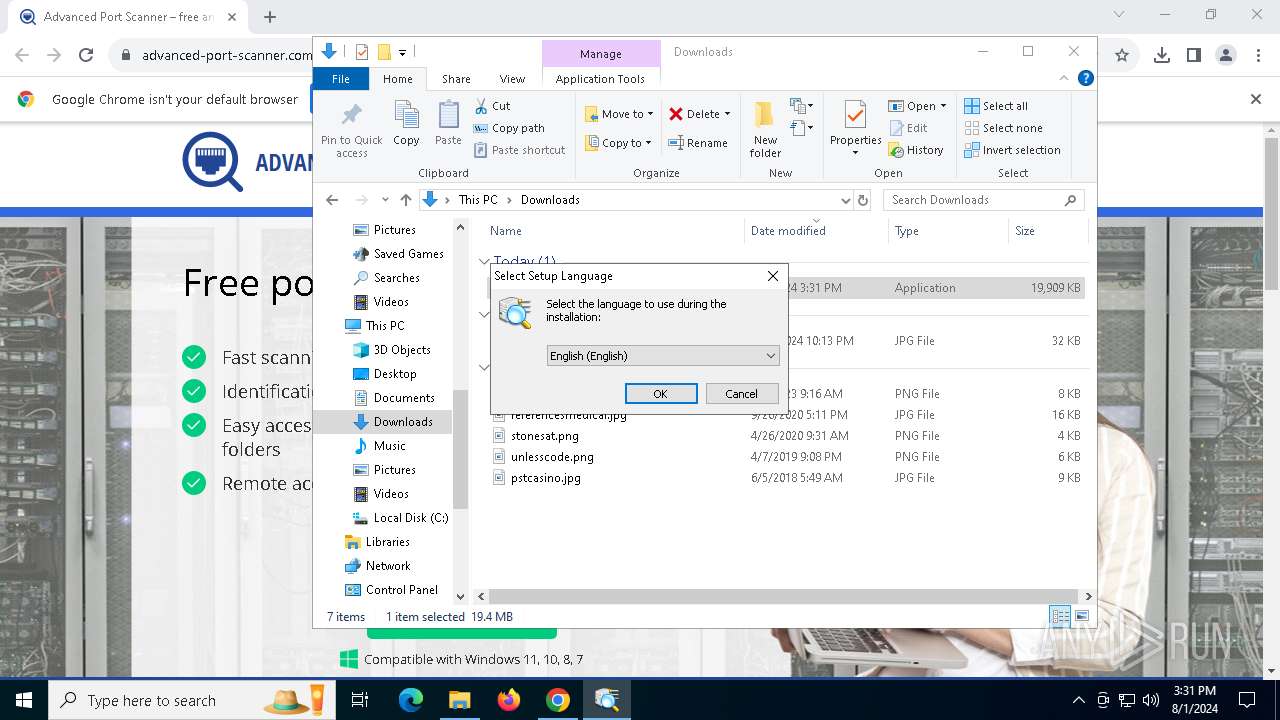This screenshot has height=720, width=1280.
Task: Click the Search Downloads field
Action: point(984,200)
